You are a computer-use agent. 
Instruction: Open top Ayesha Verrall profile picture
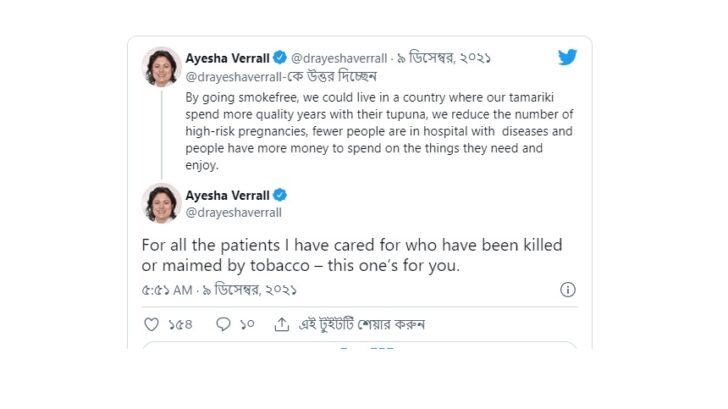[x=162, y=67]
